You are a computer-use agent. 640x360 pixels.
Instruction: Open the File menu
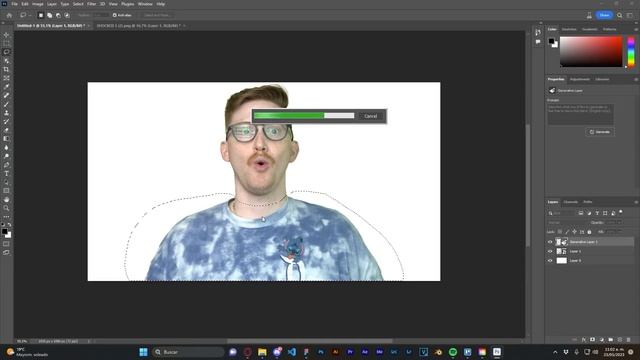pos(14,4)
